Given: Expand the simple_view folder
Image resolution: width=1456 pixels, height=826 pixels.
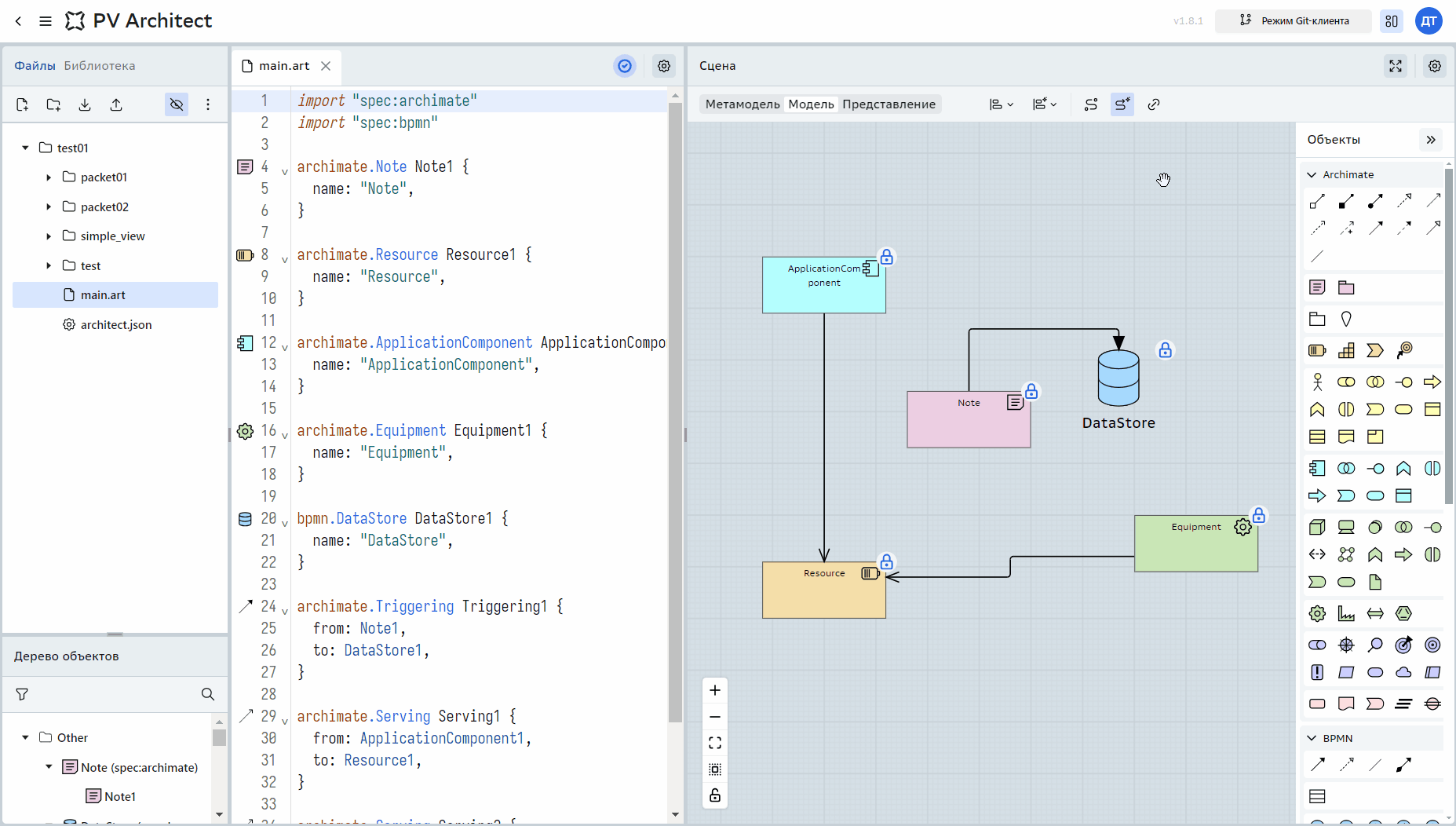Looking at the screenshot, I should [x=49, y=236].
